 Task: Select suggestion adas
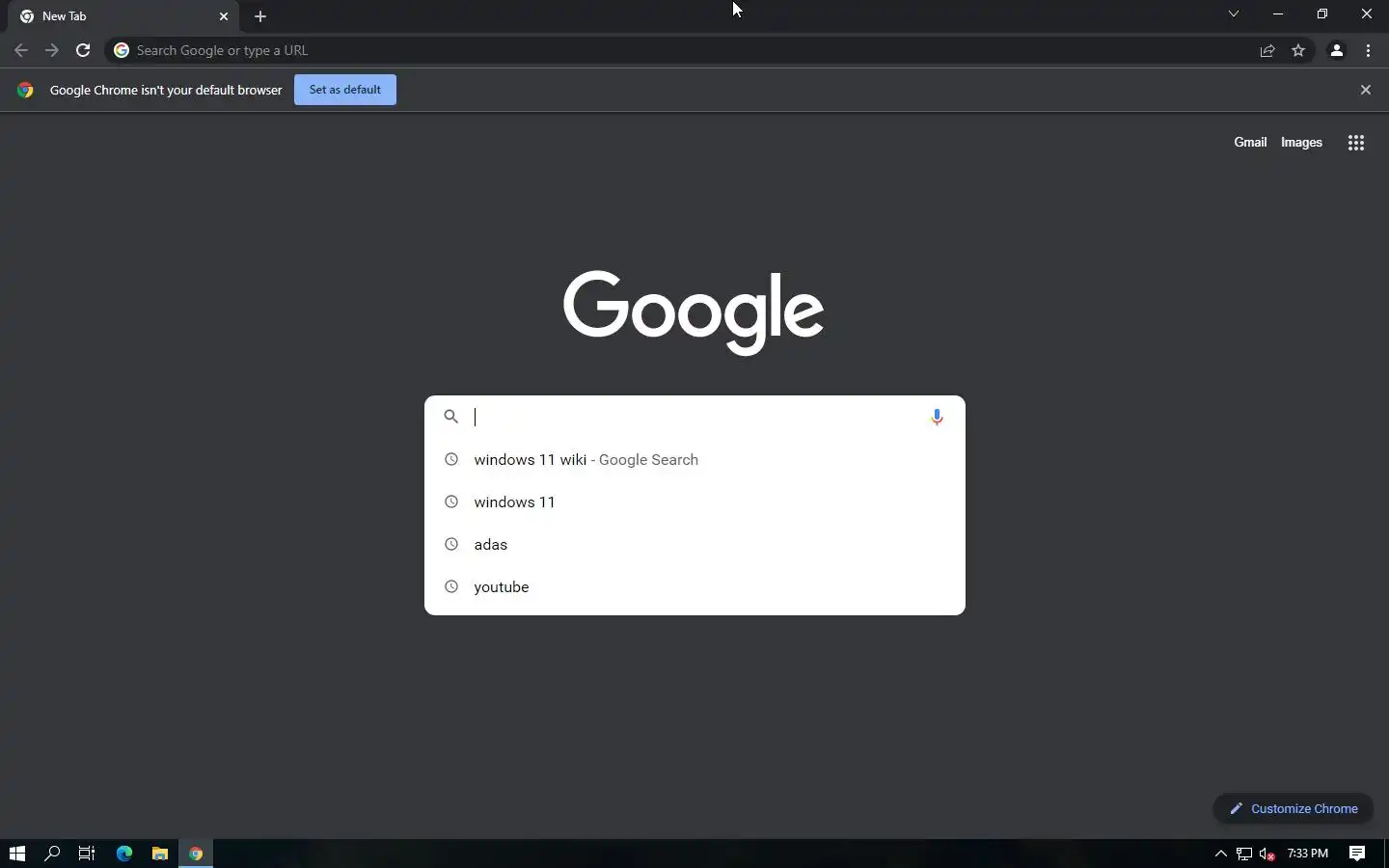(694, 544)
